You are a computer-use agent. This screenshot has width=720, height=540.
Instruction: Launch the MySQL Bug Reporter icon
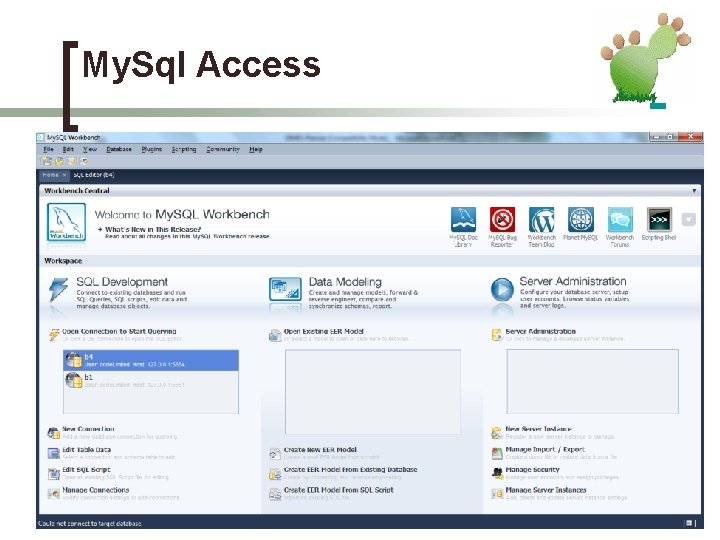click(502, 219)
